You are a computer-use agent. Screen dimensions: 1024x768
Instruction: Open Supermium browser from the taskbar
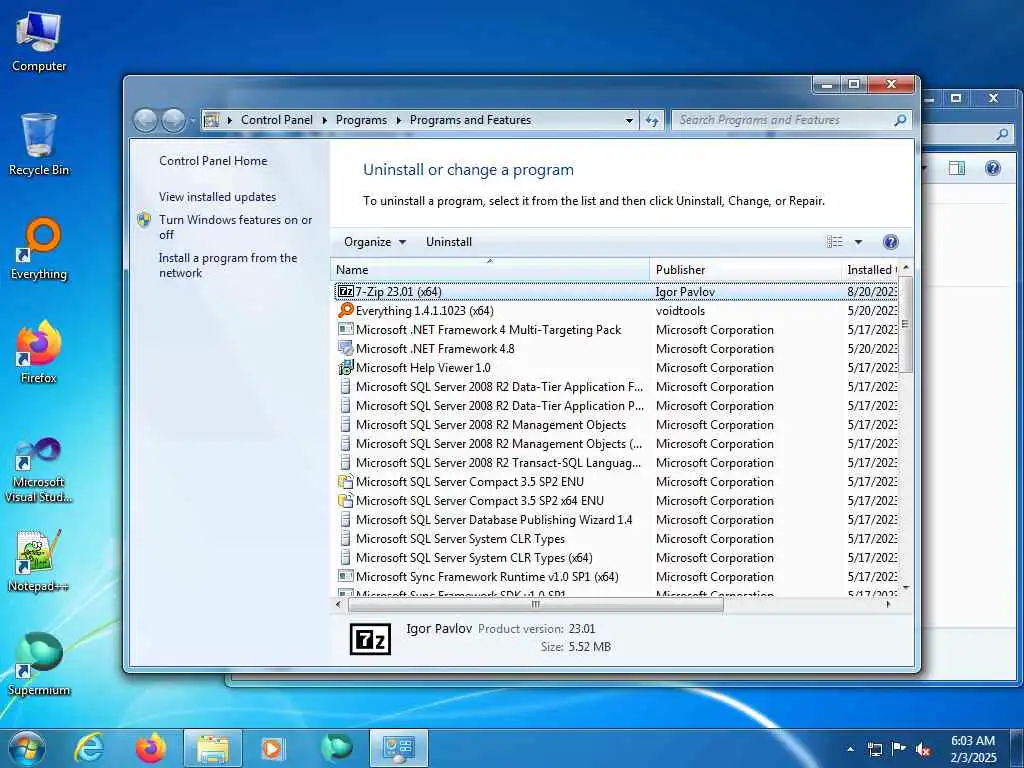coord(337,748)
